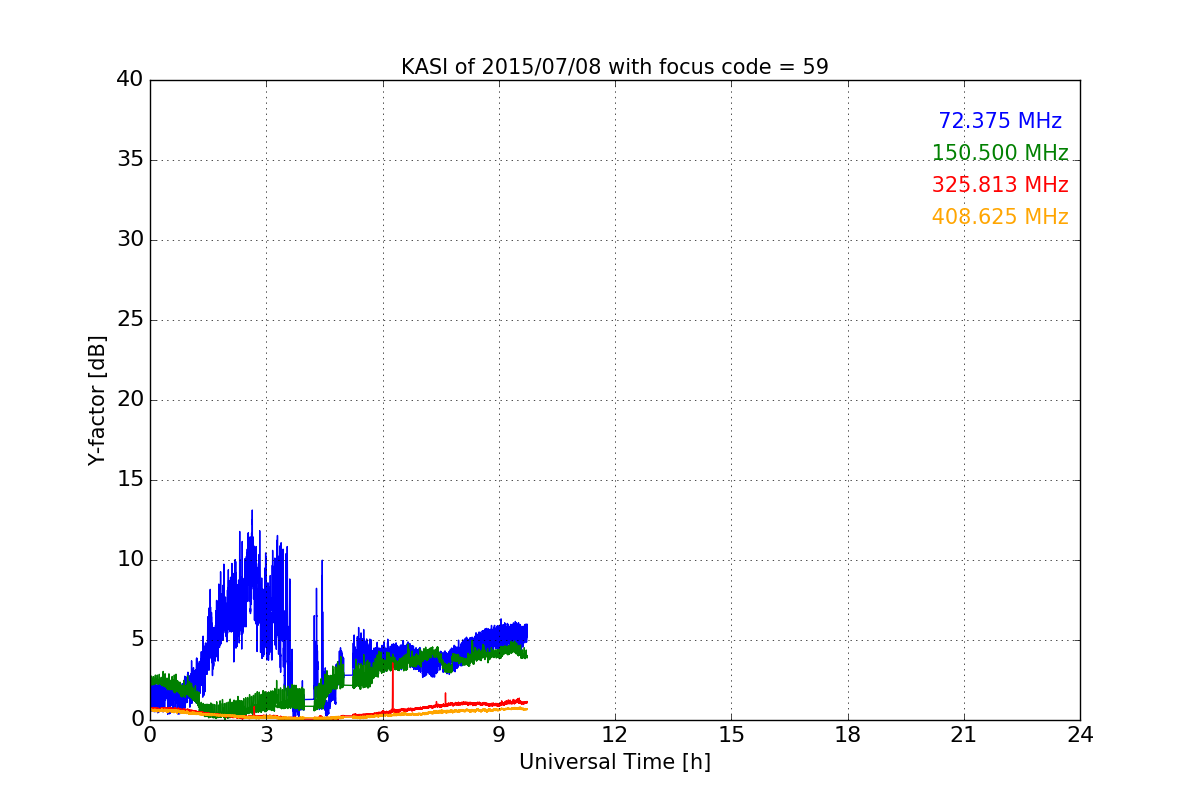Select the blue 72.375 MHz legend label

click(x=1000, y=121)
